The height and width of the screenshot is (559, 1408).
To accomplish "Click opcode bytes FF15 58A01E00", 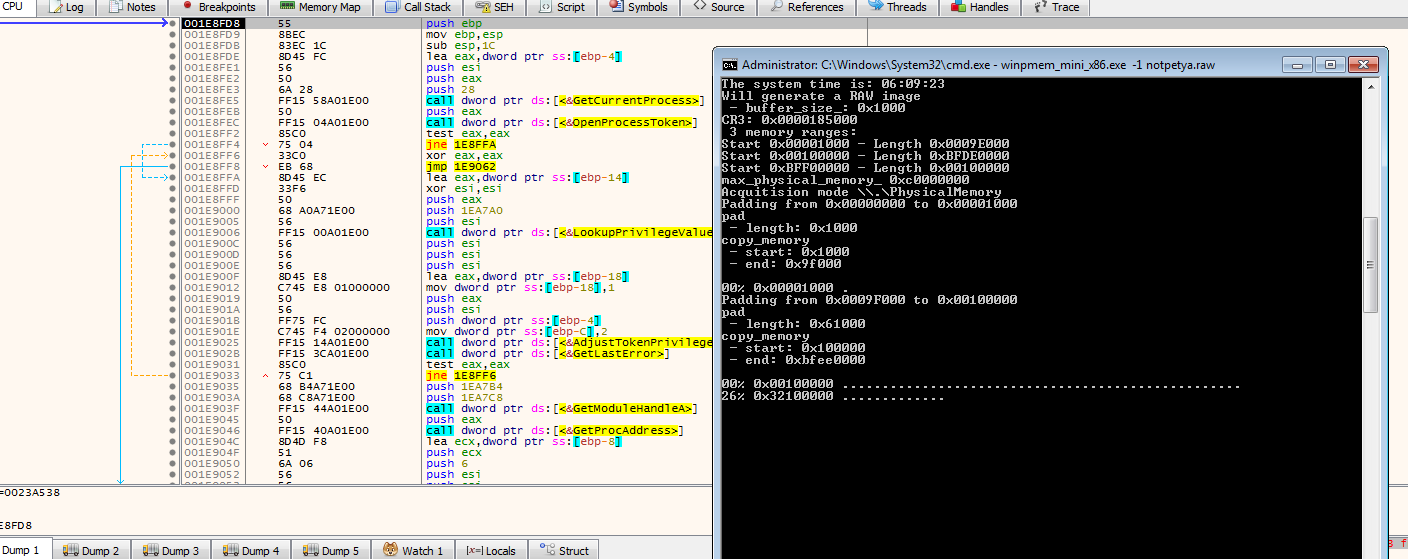I will (x=323, y=100).
